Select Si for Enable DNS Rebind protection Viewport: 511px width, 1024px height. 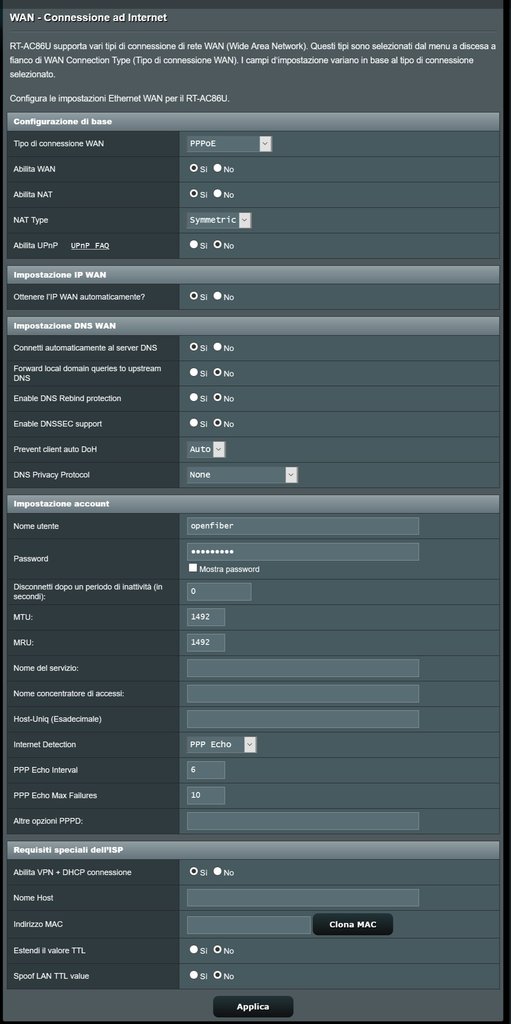tap(193, 398)
